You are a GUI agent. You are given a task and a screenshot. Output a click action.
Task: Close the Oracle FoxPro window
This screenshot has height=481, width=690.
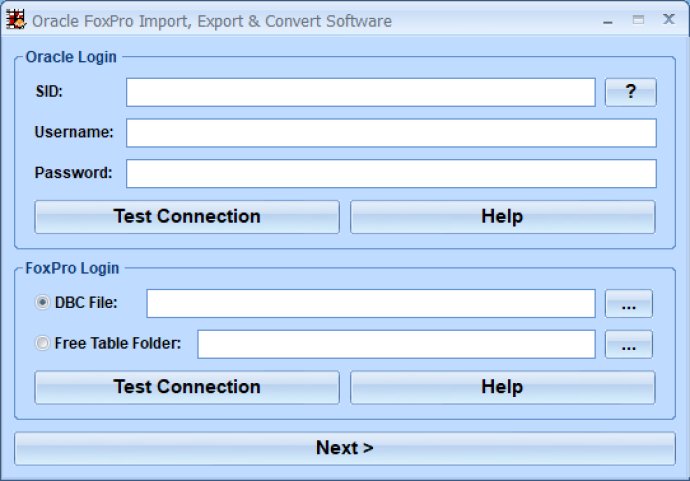(669, 19)
